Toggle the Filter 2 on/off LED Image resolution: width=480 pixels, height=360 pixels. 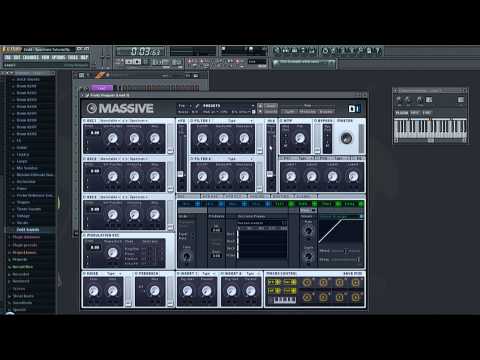(x=192, y=159)
